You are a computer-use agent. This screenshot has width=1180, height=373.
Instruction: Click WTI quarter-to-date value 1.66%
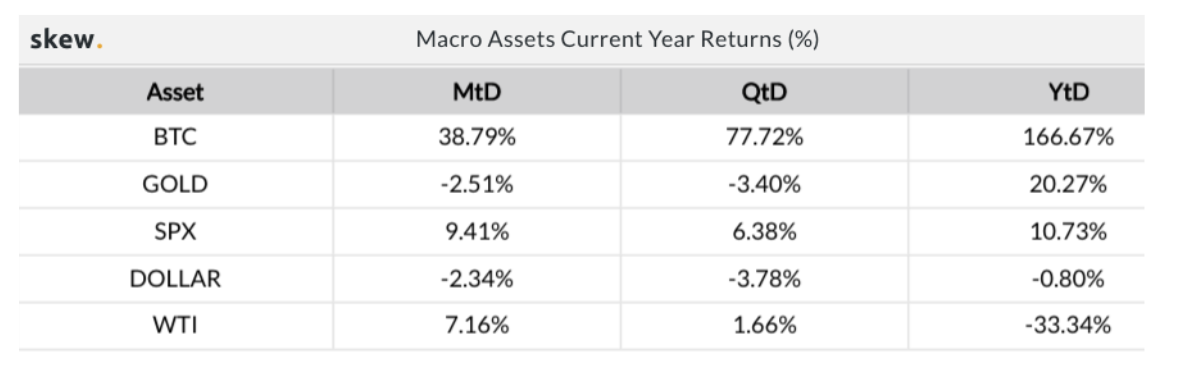[765, 326]
